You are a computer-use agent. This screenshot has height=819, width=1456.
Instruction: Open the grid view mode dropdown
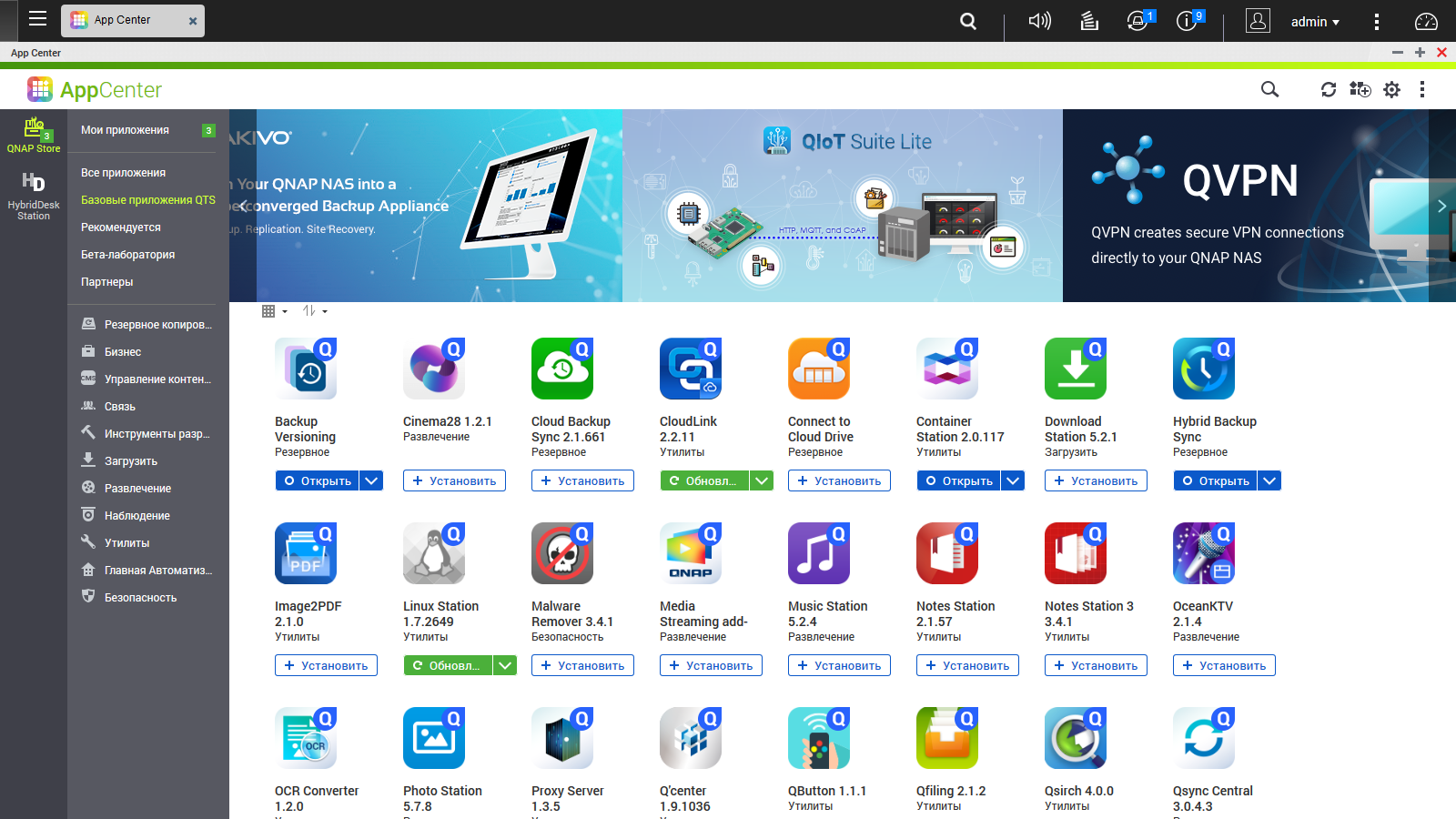pos(274,311)
